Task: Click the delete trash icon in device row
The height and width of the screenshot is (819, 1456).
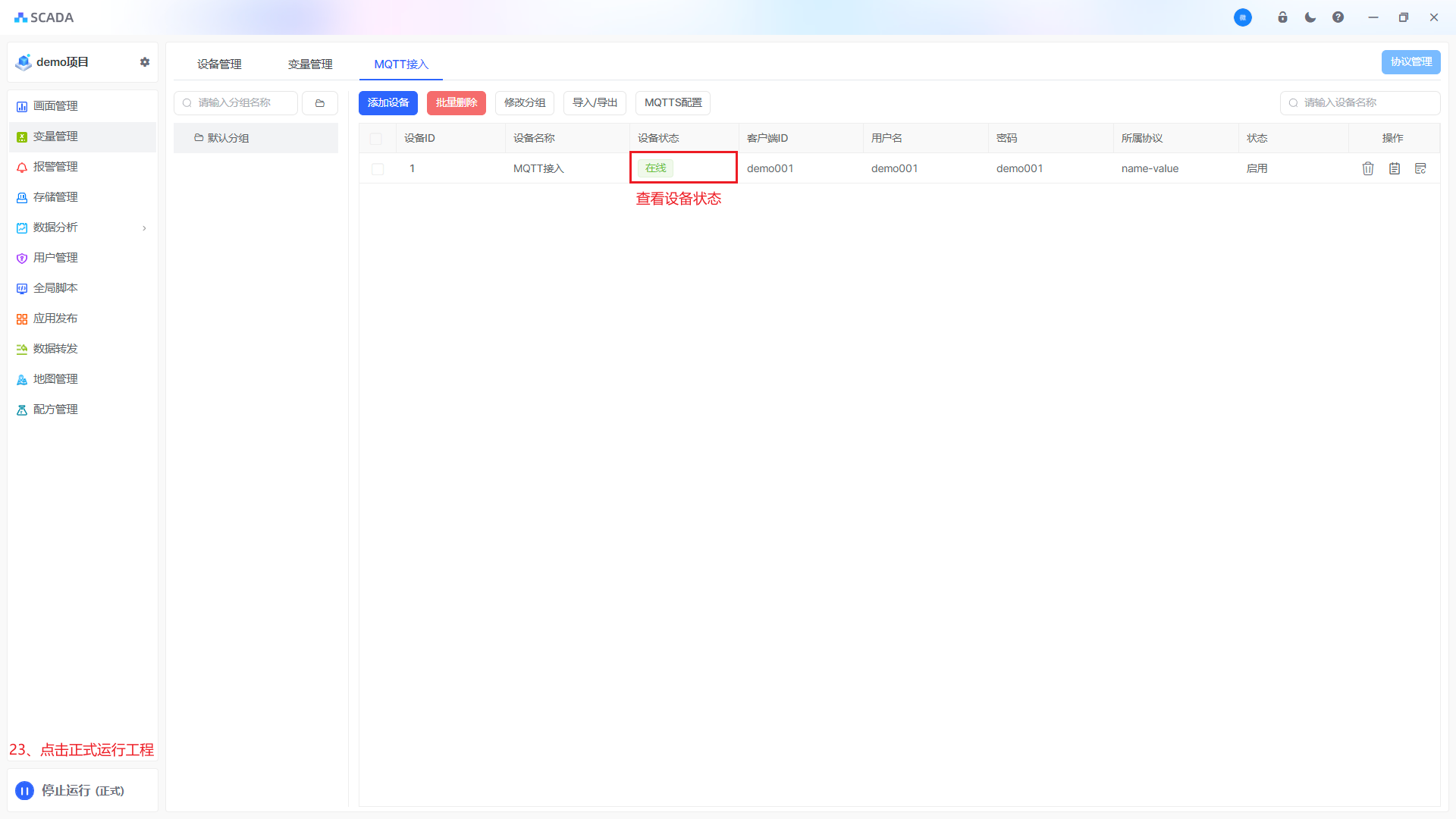Action: click(x=1367, y=168)
